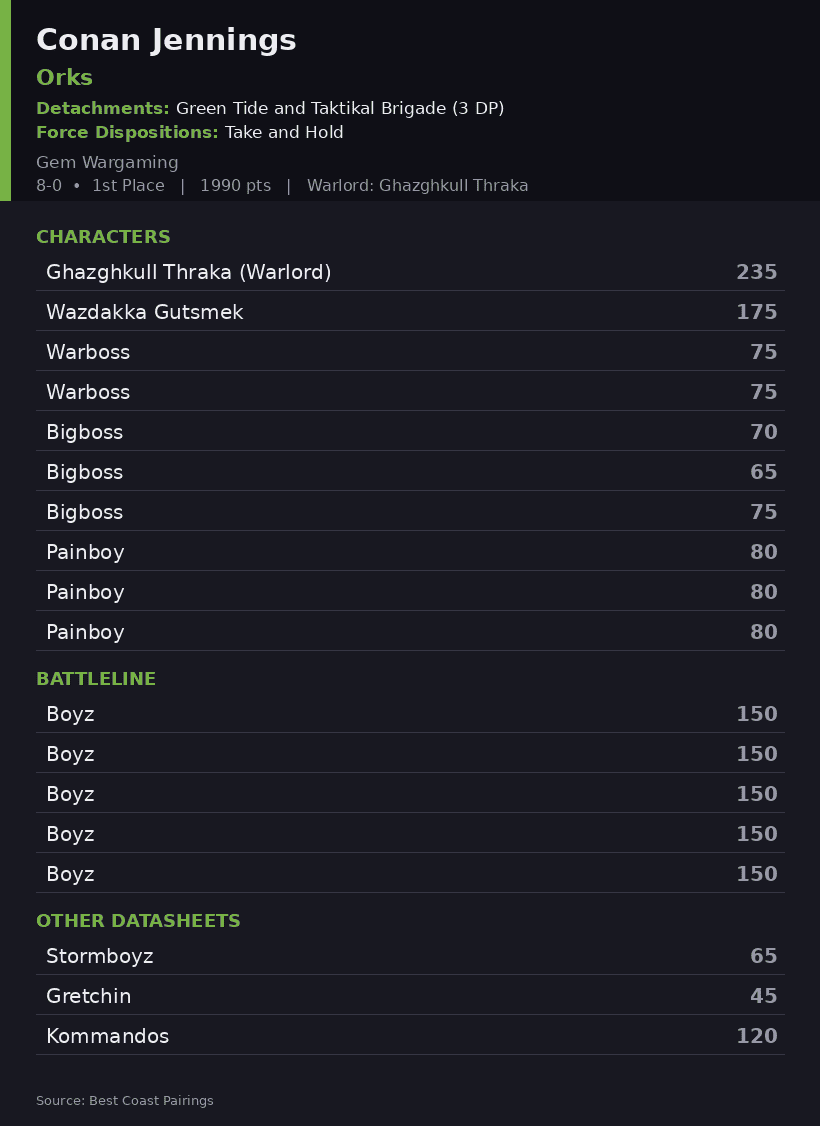
Task: Click the BATTLELINE section header
Action: tap(96, 679)
